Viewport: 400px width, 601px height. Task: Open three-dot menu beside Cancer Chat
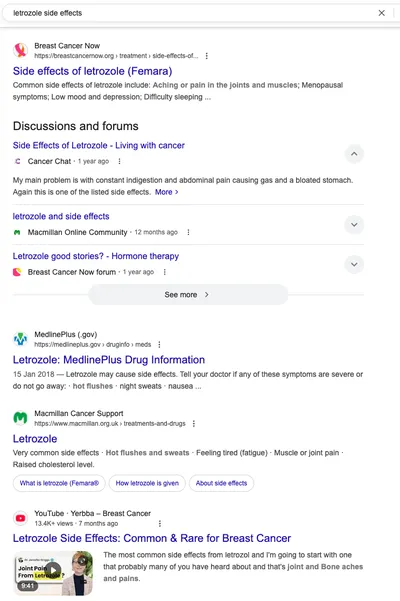point(120,161)
